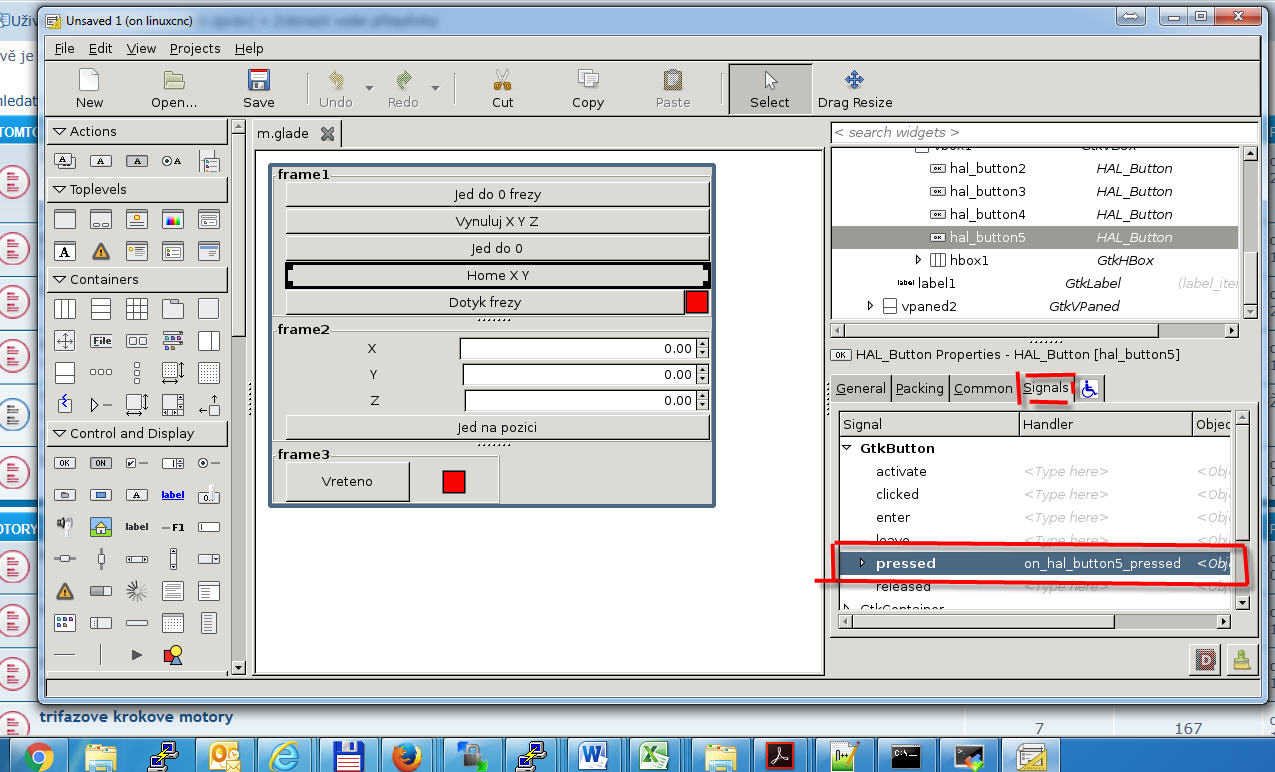Screen dimensions: 1275x772
Task: Switch to the Packing tab
Action: click(919, 388)
